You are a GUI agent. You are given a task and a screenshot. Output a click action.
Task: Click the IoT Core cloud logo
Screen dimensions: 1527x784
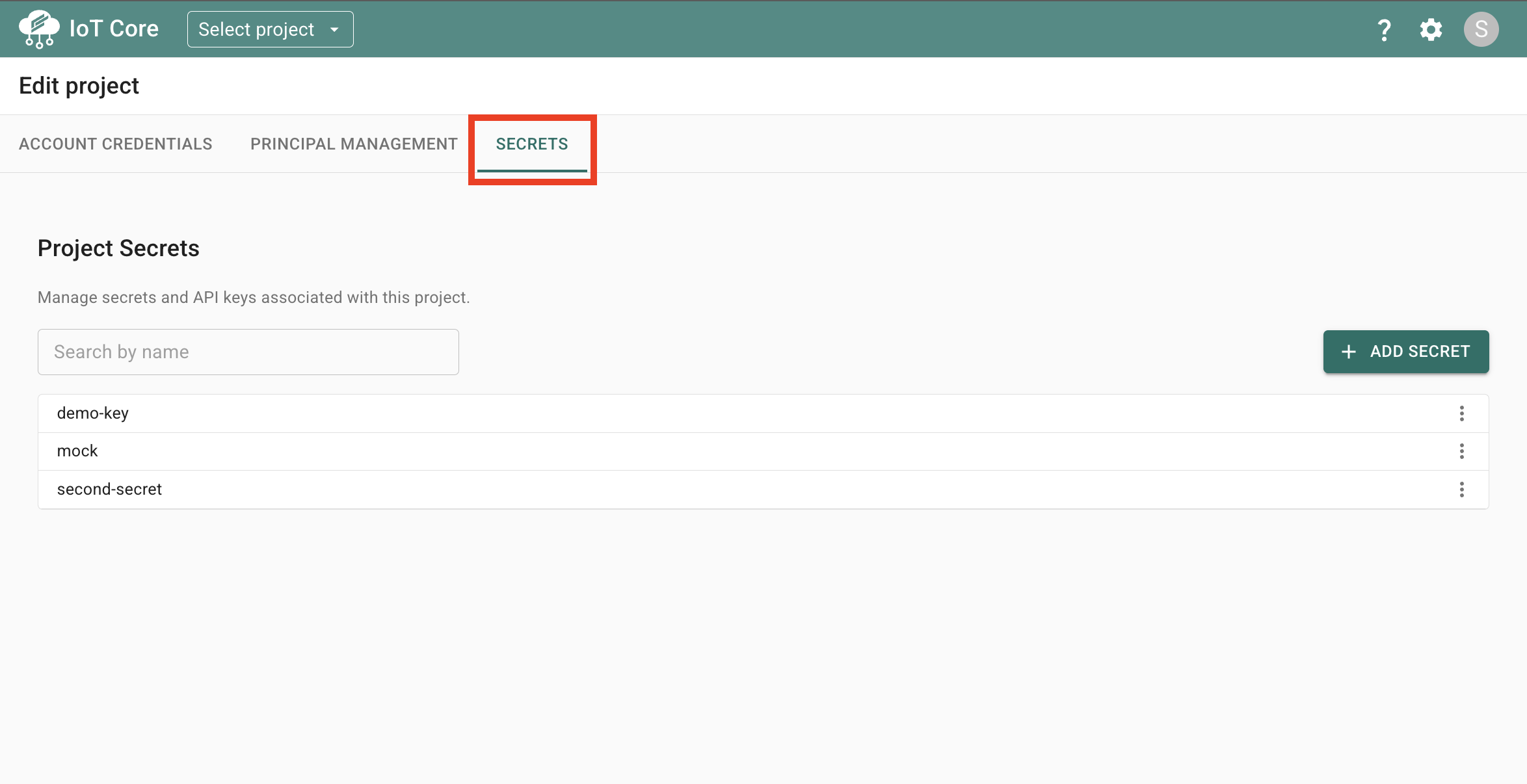[39, 29]
